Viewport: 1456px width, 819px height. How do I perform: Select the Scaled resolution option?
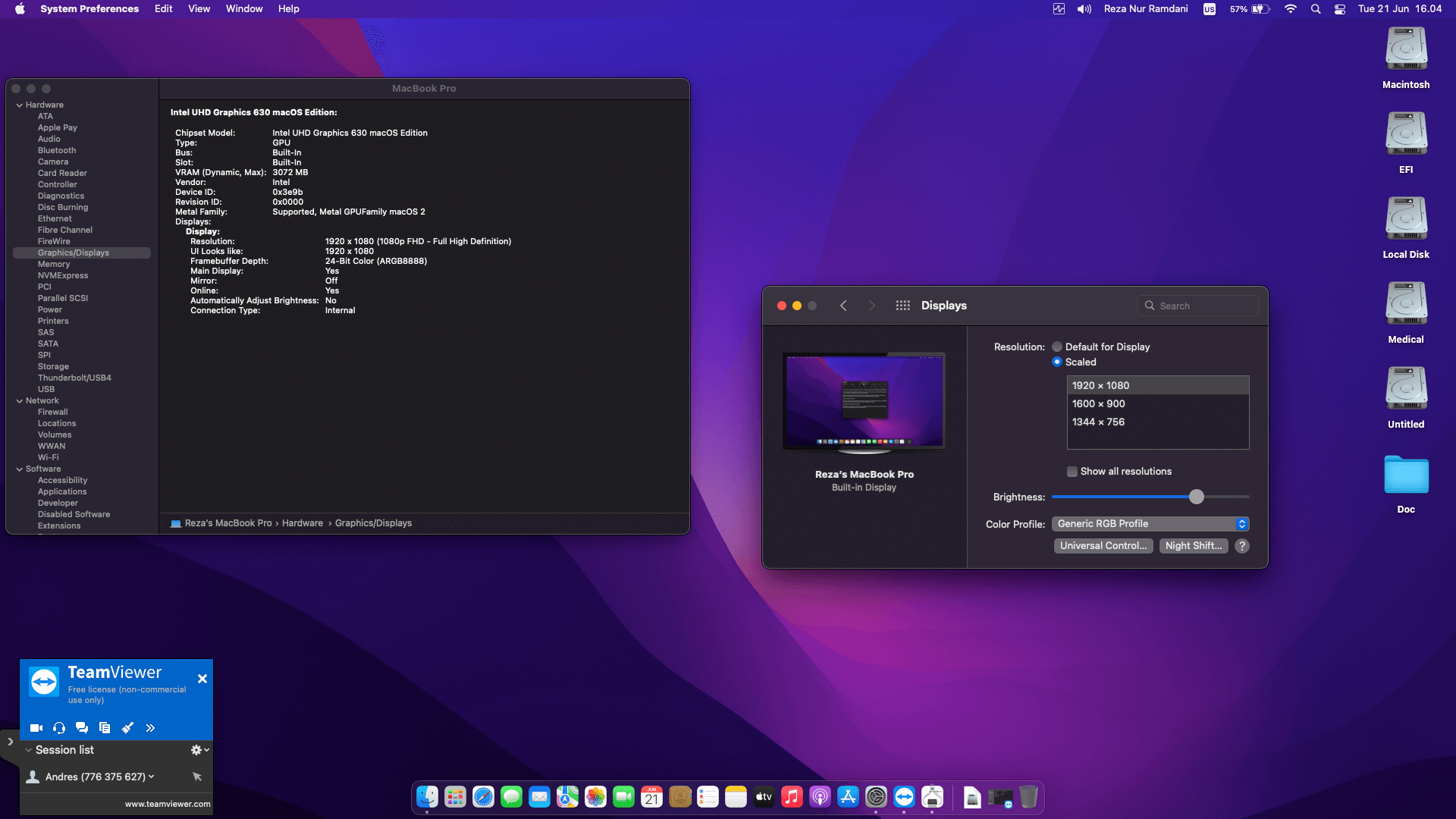point(1057,362)
